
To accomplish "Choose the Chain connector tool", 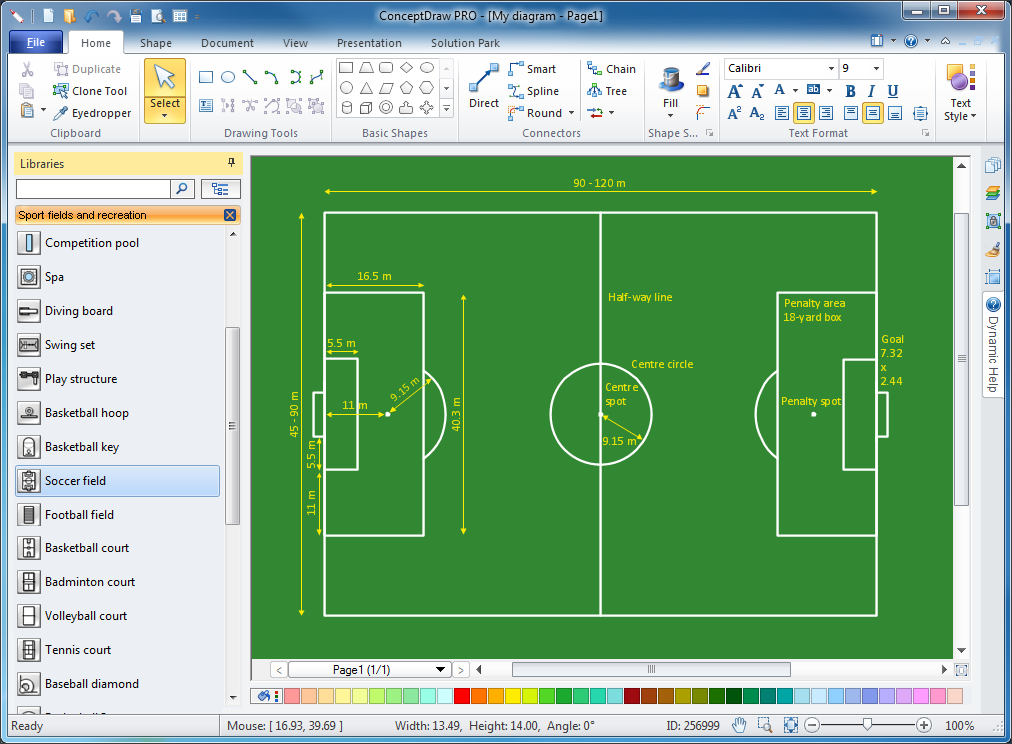I will pos(611,68).
